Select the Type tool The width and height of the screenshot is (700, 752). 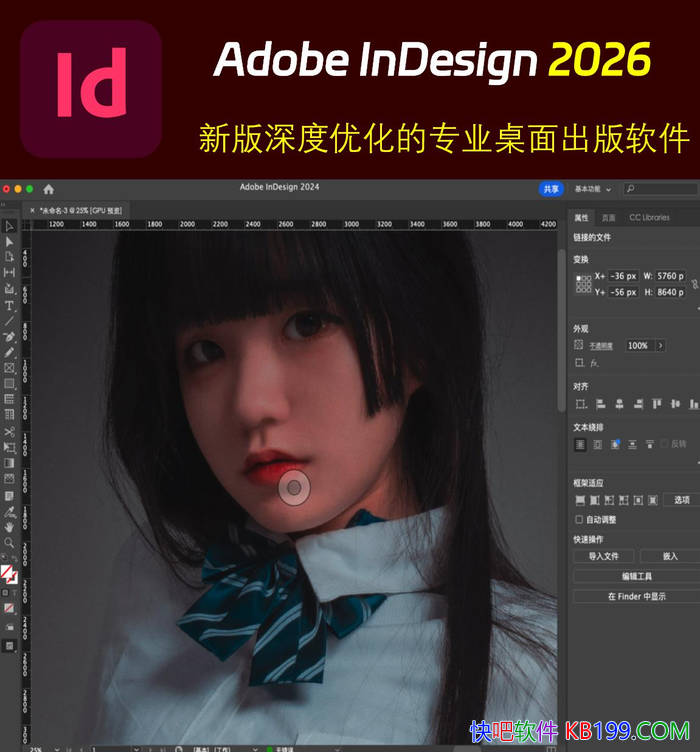9,306
